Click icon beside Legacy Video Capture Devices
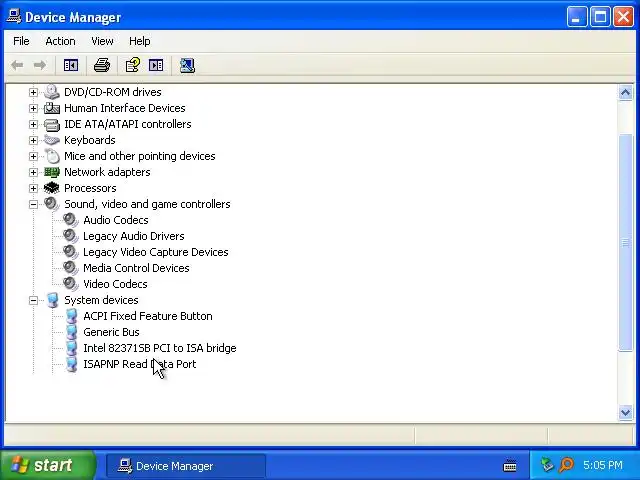Viewport: 640px width, 480px height. point(71,252)
